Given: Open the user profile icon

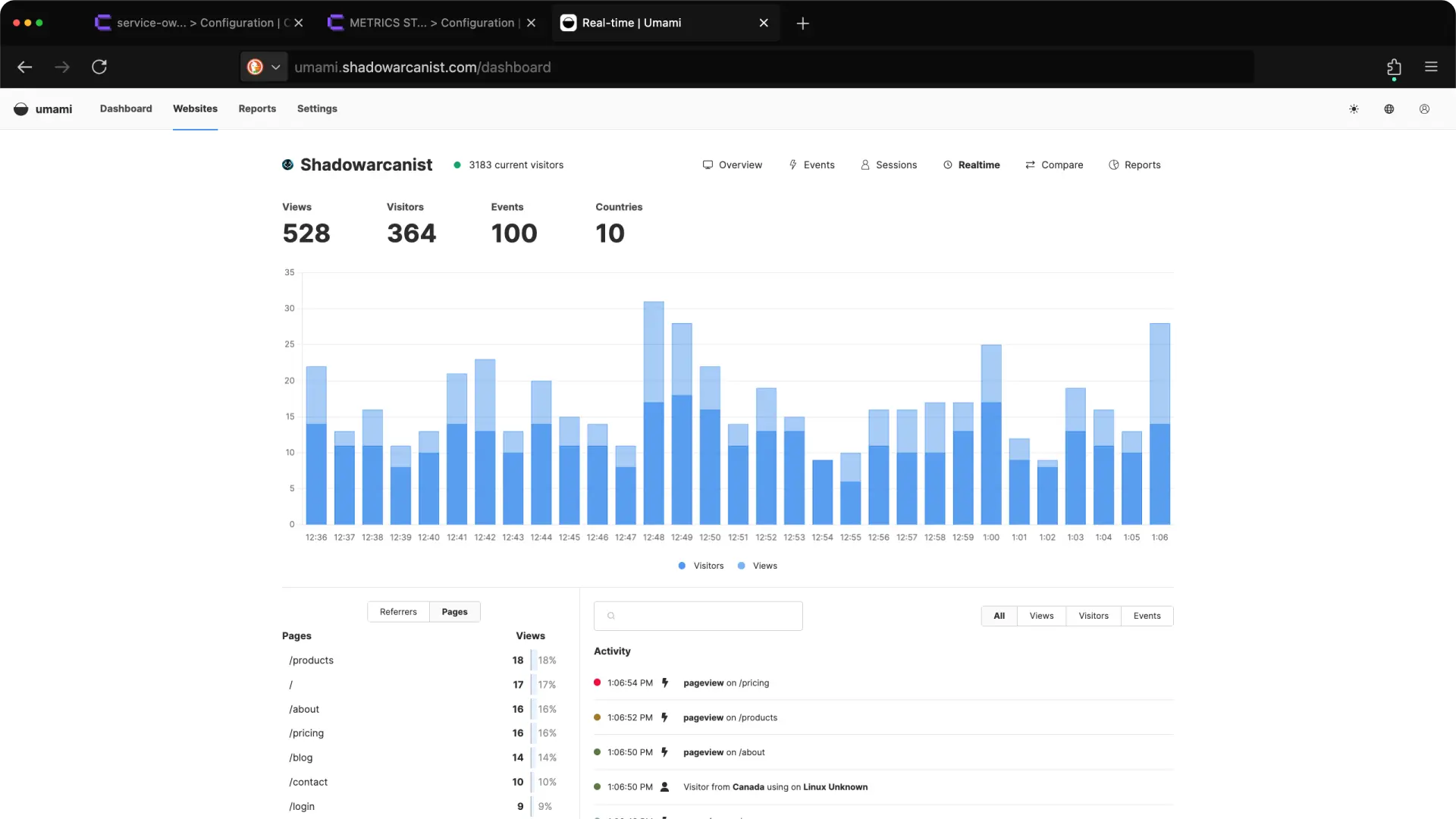Looking at the screenshot, I should coord(1424,109).
